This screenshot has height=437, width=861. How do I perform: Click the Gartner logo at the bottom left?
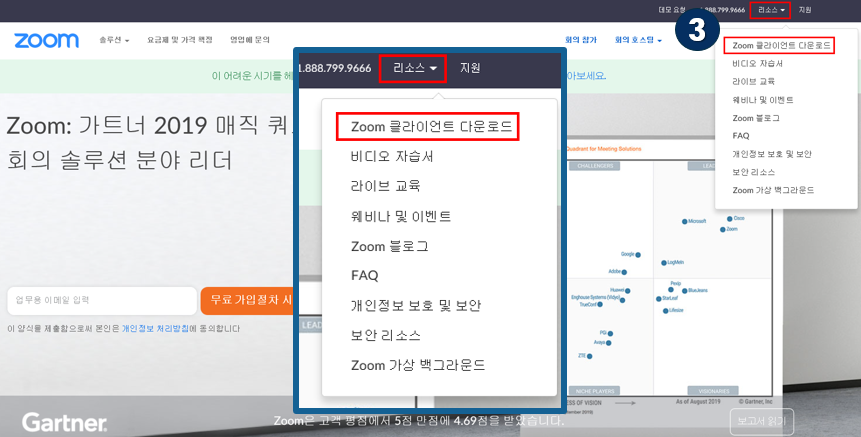(64, 422)
